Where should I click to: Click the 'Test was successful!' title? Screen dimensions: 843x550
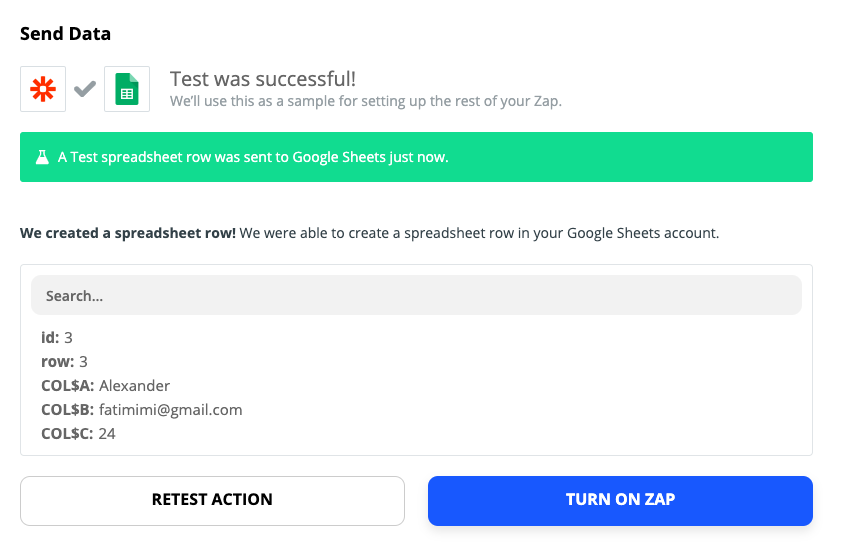263,79
